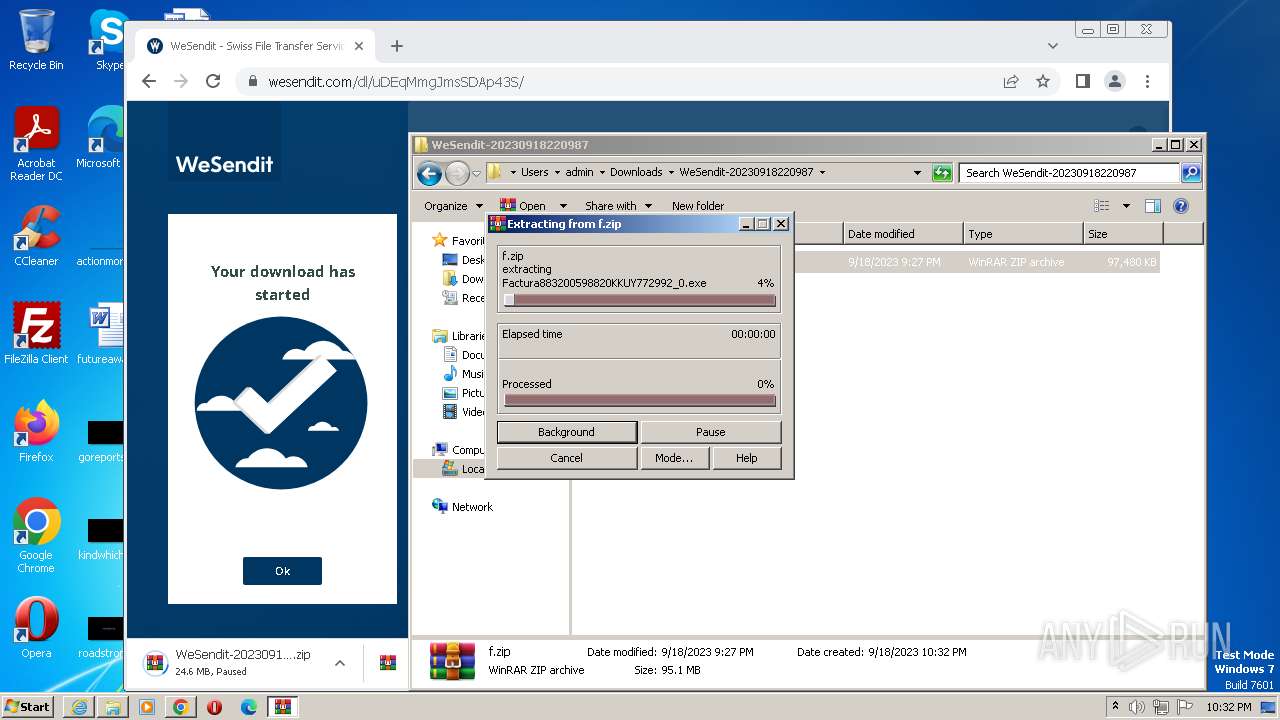Viewport: 1280px width, 720px height.
Task: Click the file extraction progress bar
Action: [640, 300]
